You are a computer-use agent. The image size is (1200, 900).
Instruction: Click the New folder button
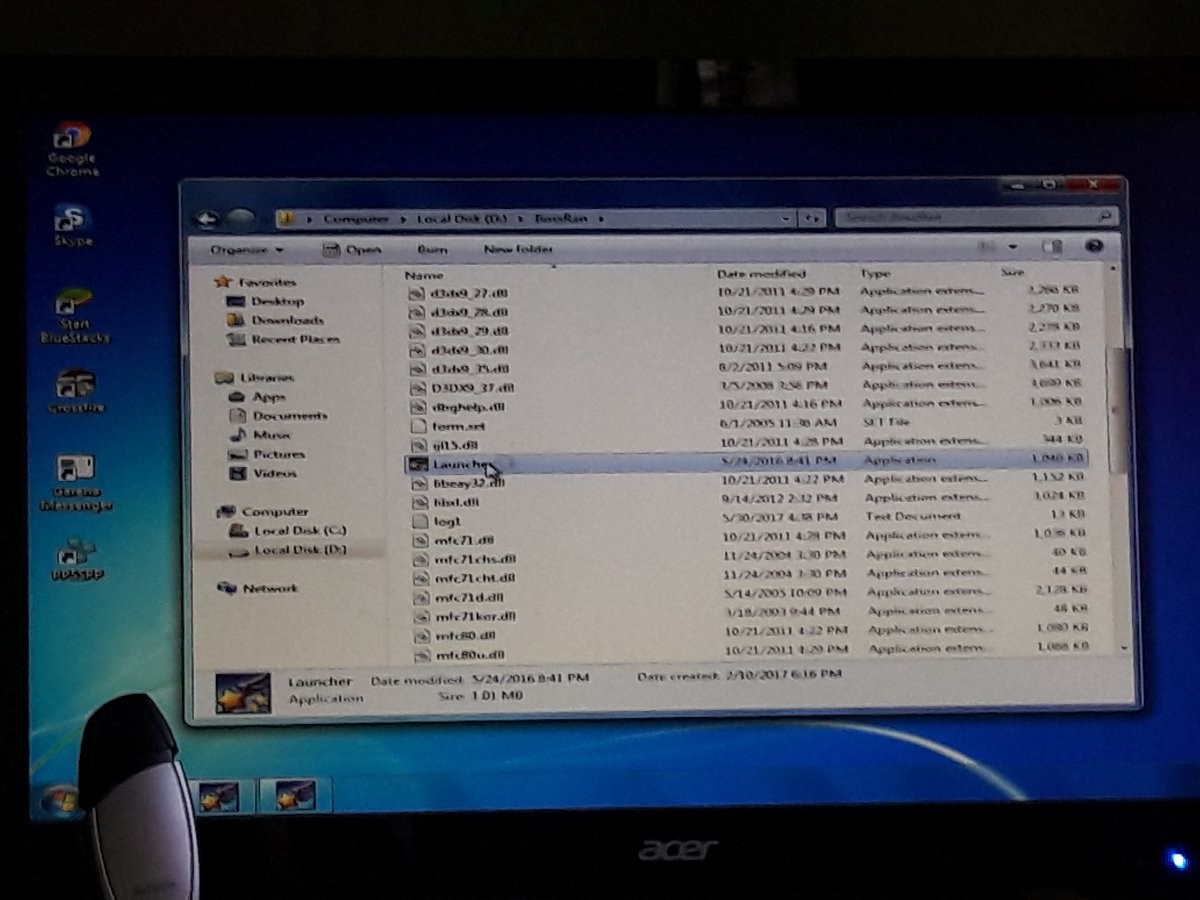click(519, 249)
